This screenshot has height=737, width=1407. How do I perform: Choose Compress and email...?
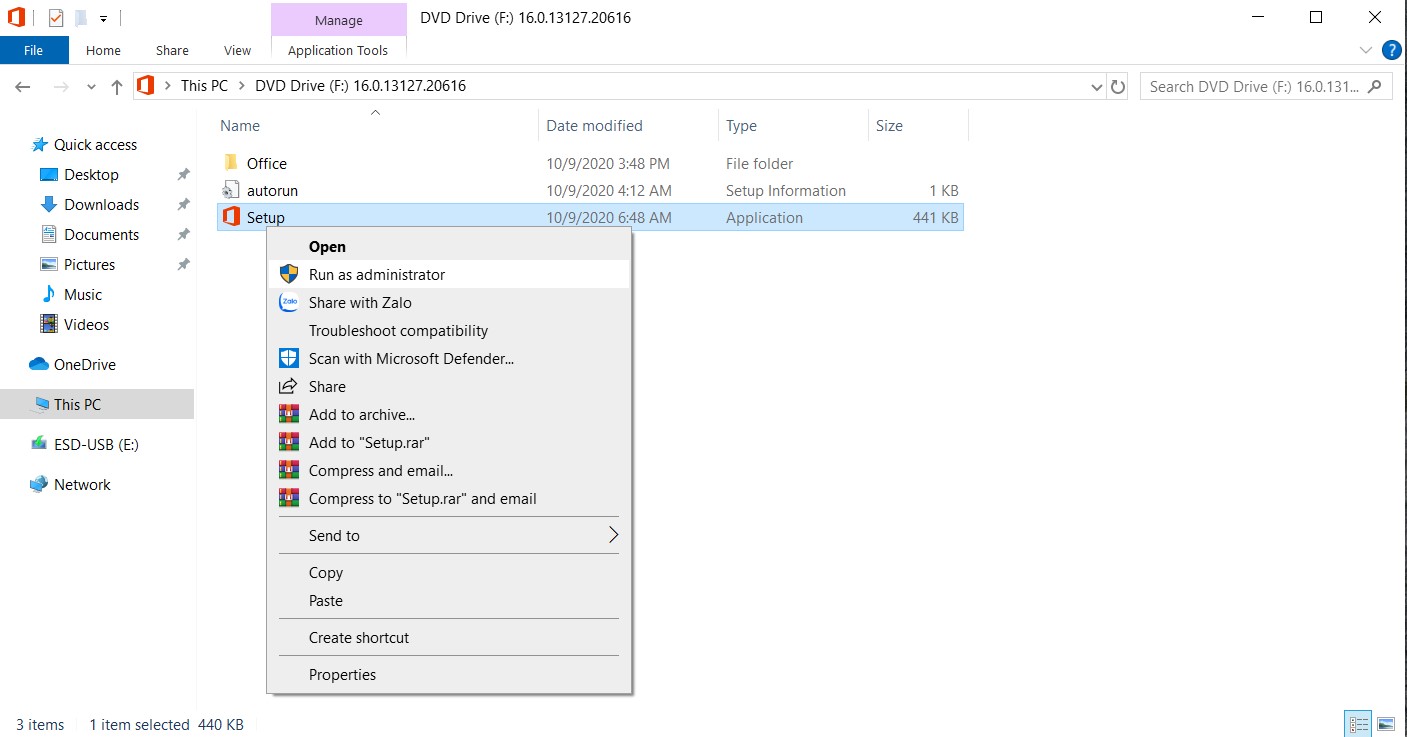(449, 471)
